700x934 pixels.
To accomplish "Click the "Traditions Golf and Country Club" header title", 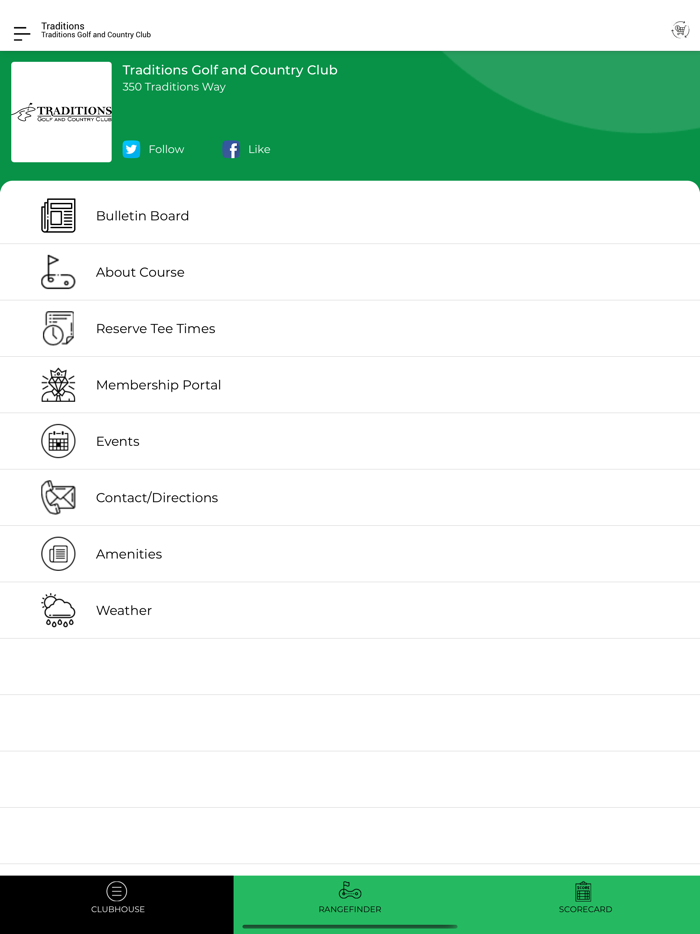I will tap(230, 70).
